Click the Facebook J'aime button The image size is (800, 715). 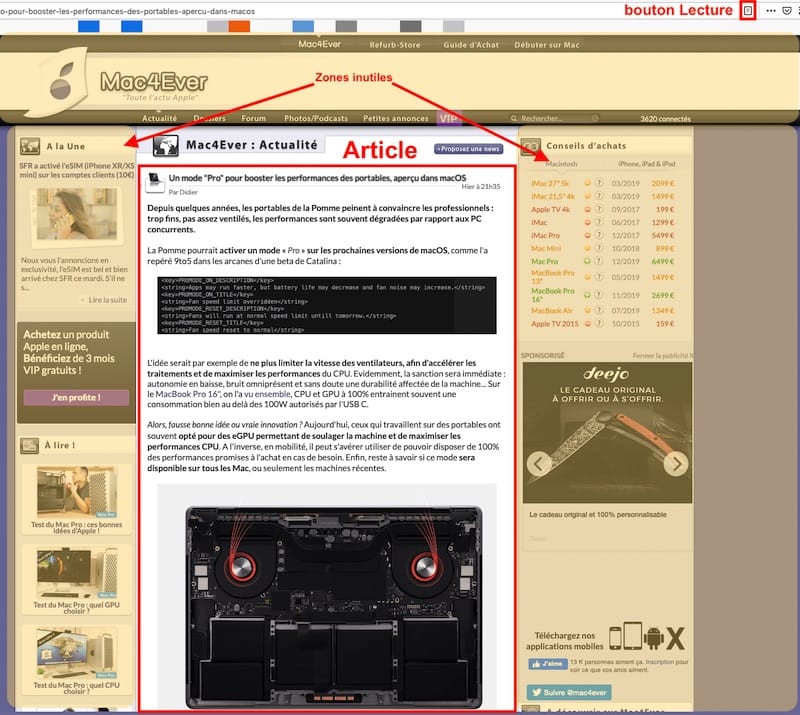coord(547,664)
